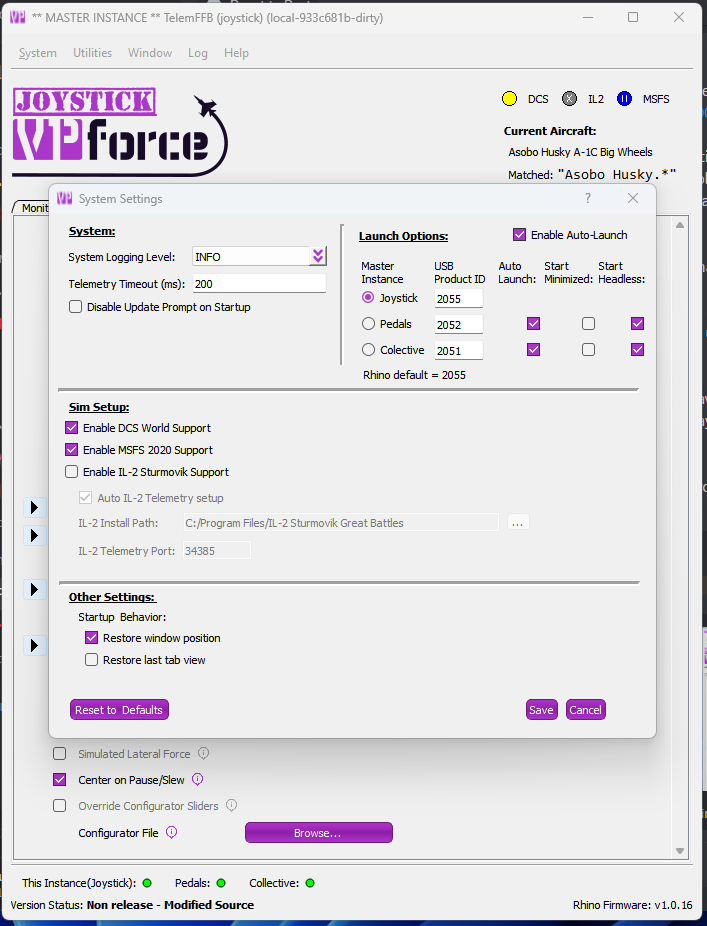Close the System Settings dialog
The width and height of the screenshot is (707, 926).
pos(633,198)
